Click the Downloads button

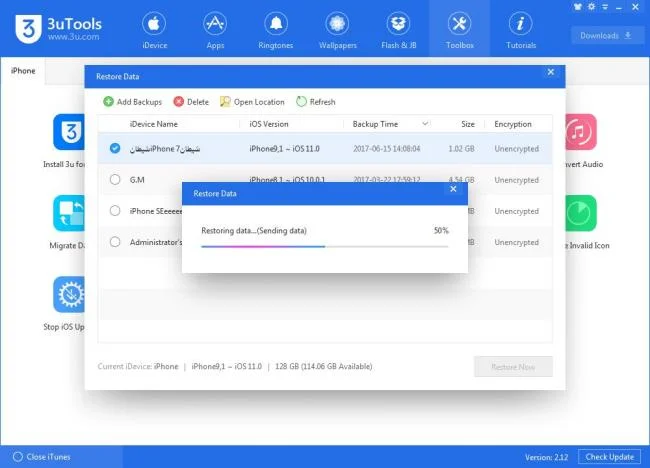605,36
